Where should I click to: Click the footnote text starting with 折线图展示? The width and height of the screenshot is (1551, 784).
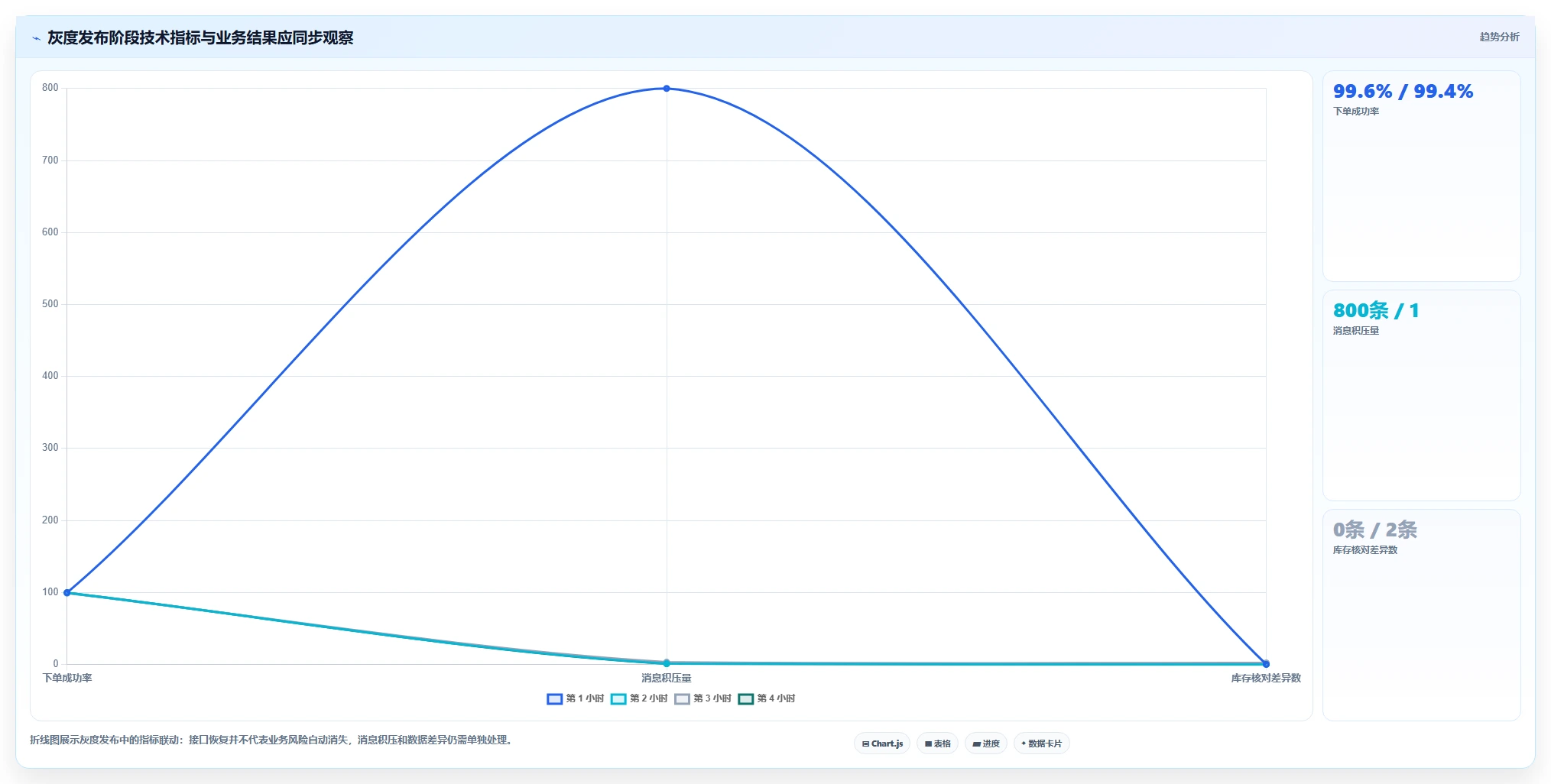(x=271, y=740)
